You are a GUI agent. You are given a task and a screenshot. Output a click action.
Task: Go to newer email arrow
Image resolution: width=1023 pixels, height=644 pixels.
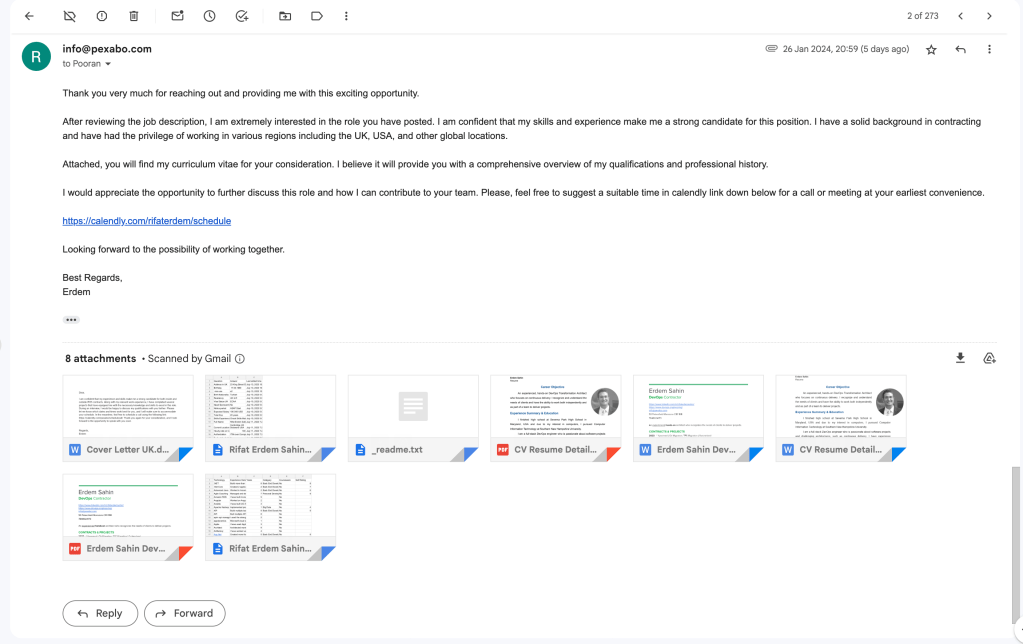click(x=960, y=16)
